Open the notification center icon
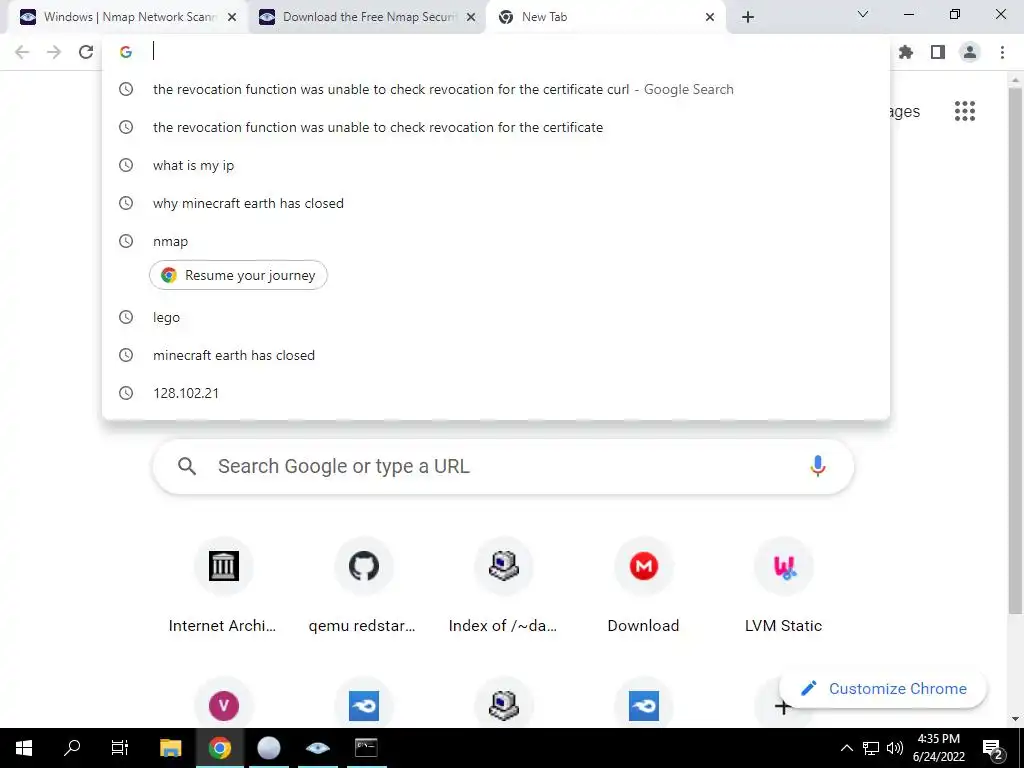 992,749
